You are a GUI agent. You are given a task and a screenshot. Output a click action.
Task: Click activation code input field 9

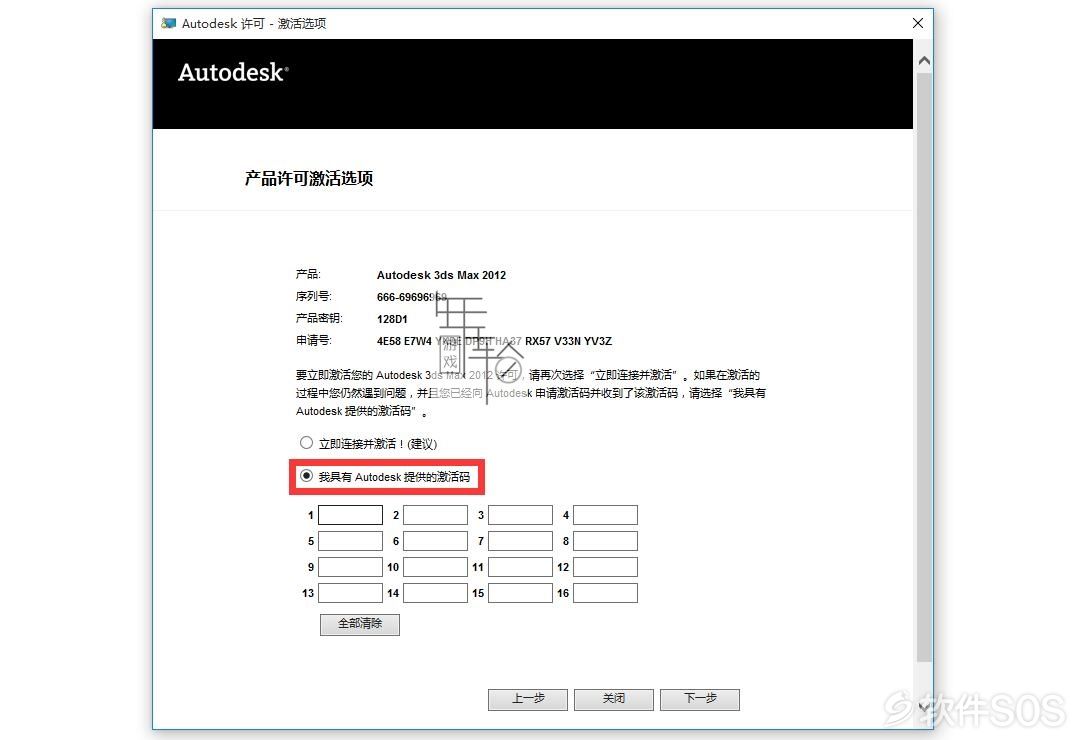(x=350, y=567)
